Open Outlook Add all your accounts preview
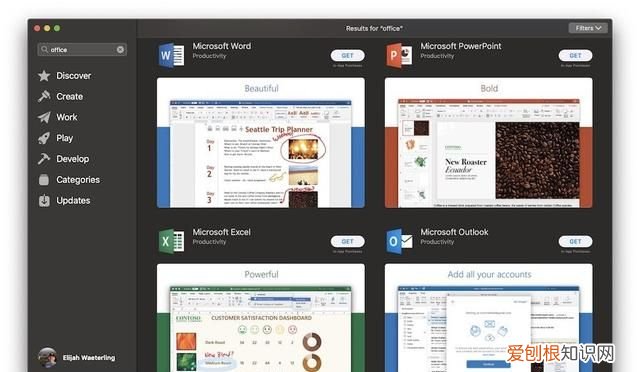The width and height of the screenshot is (640, 372). pyautogui.click(x=489, y=318)
